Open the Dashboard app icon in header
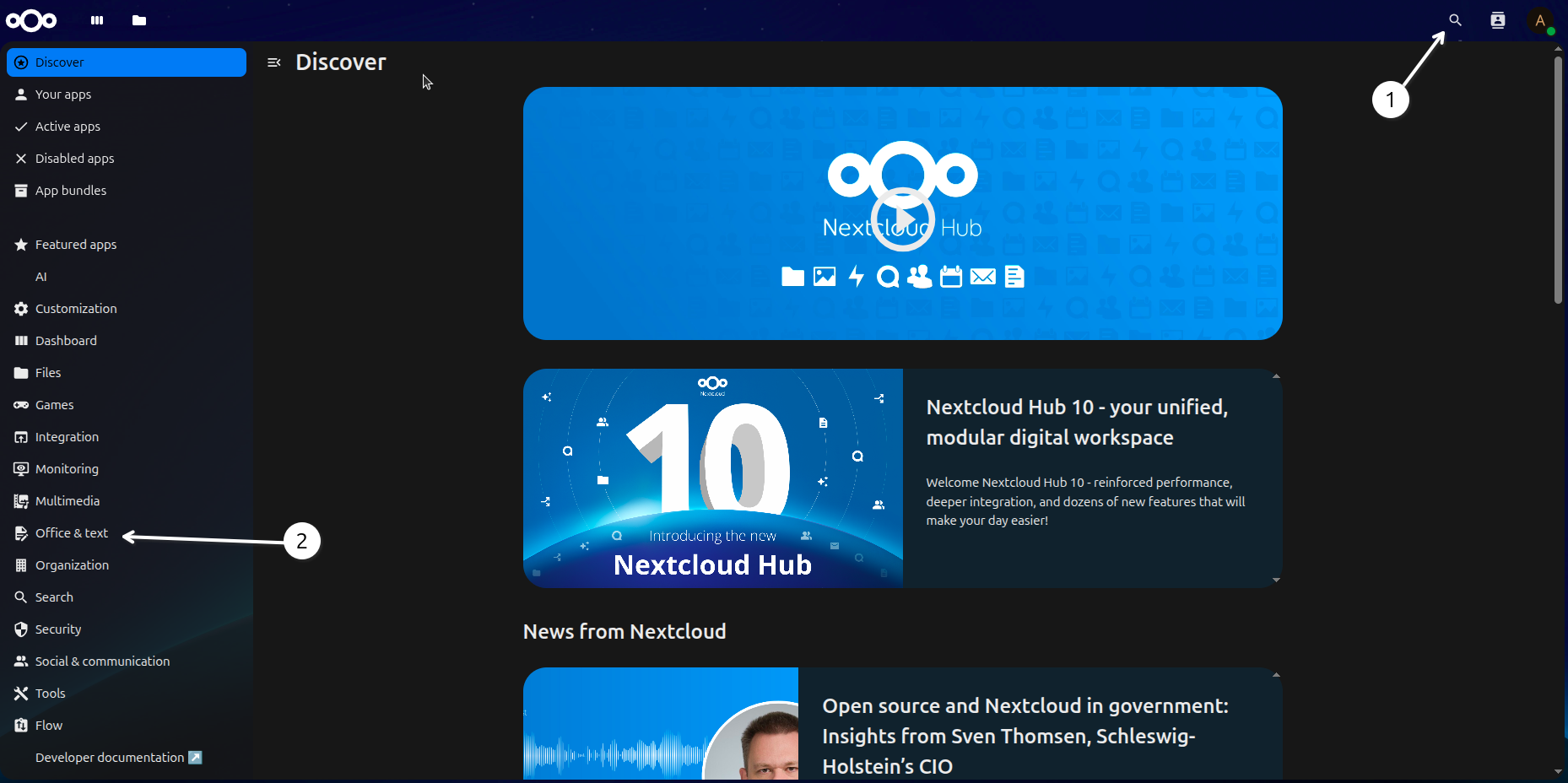This screenshot has height=783, width=1568. [97, 20]
